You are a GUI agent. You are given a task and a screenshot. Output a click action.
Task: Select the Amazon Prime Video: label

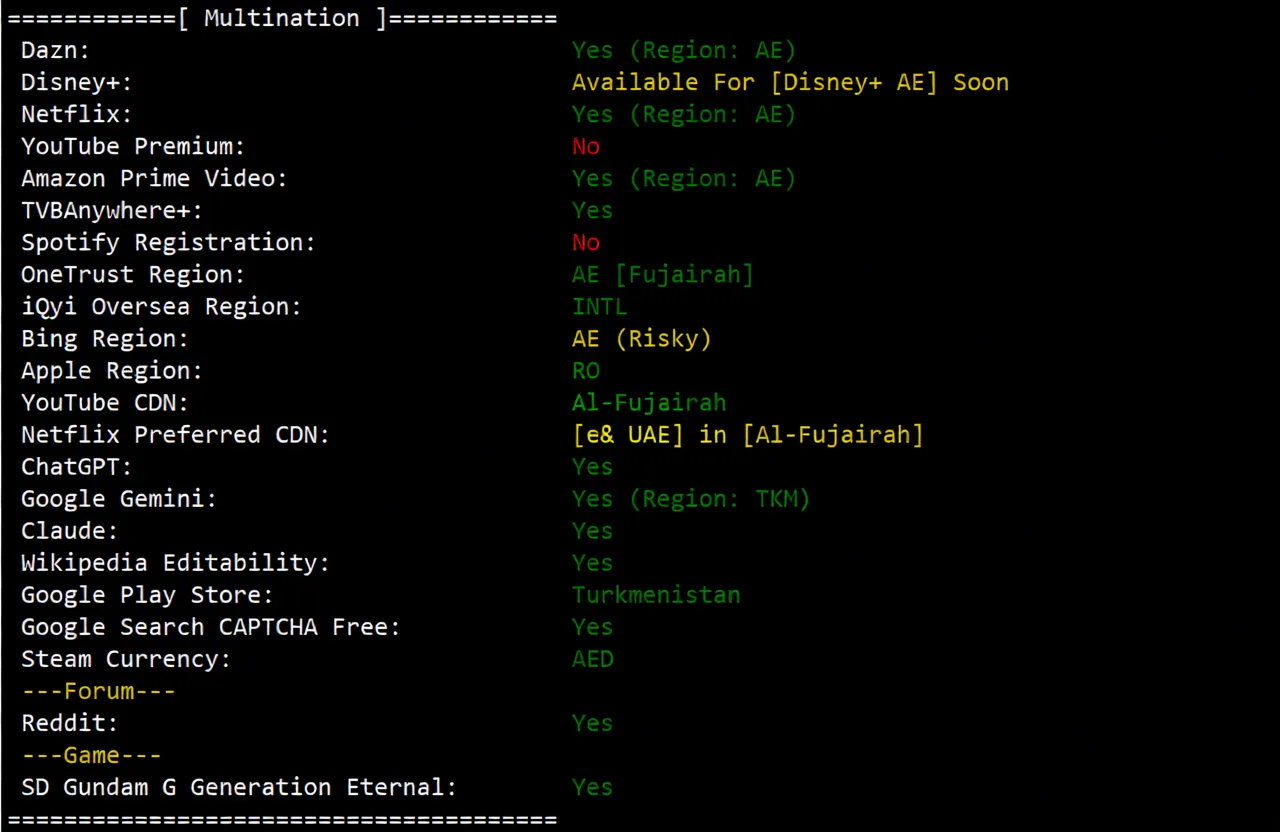click(x=154, y=178)
